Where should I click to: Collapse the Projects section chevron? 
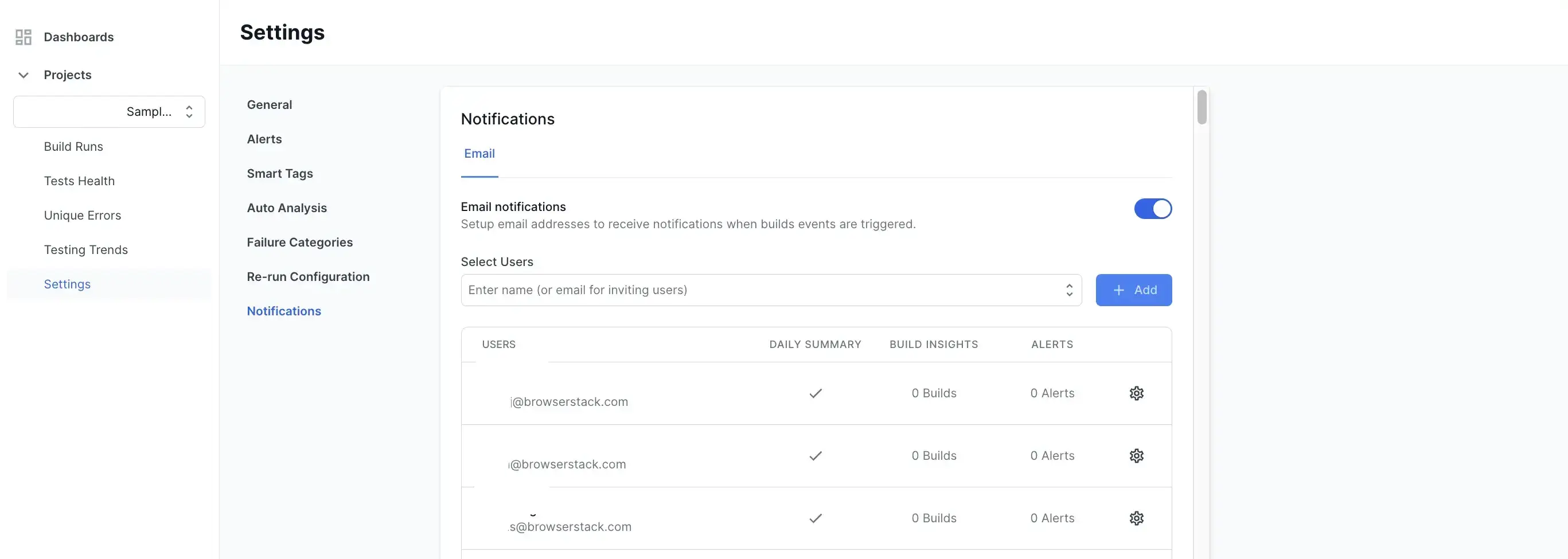pyautogui.click(x=23, y=76)
